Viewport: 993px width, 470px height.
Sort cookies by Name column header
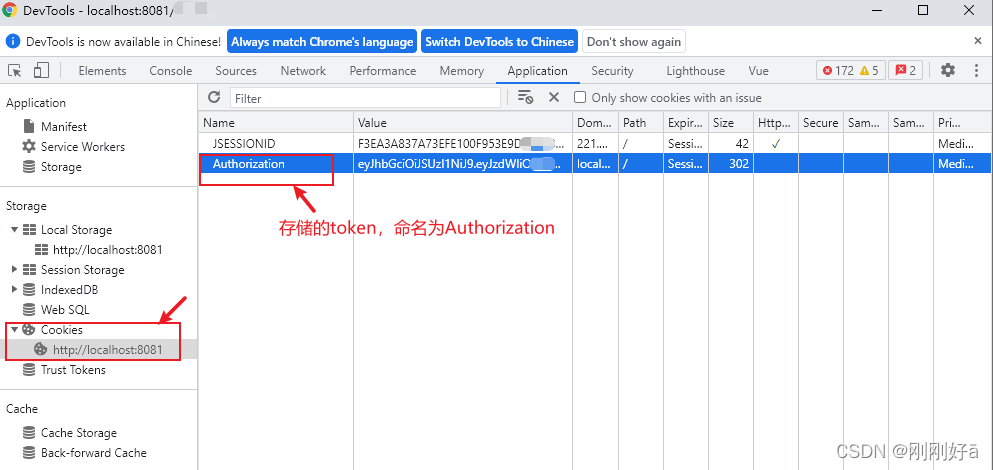[x=276, y=123]
